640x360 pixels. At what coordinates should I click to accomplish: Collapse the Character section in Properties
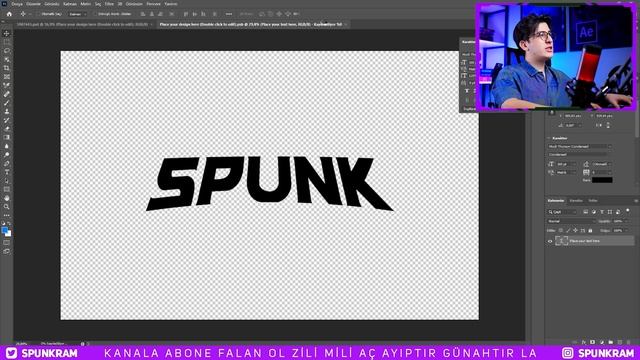(549, 138)
